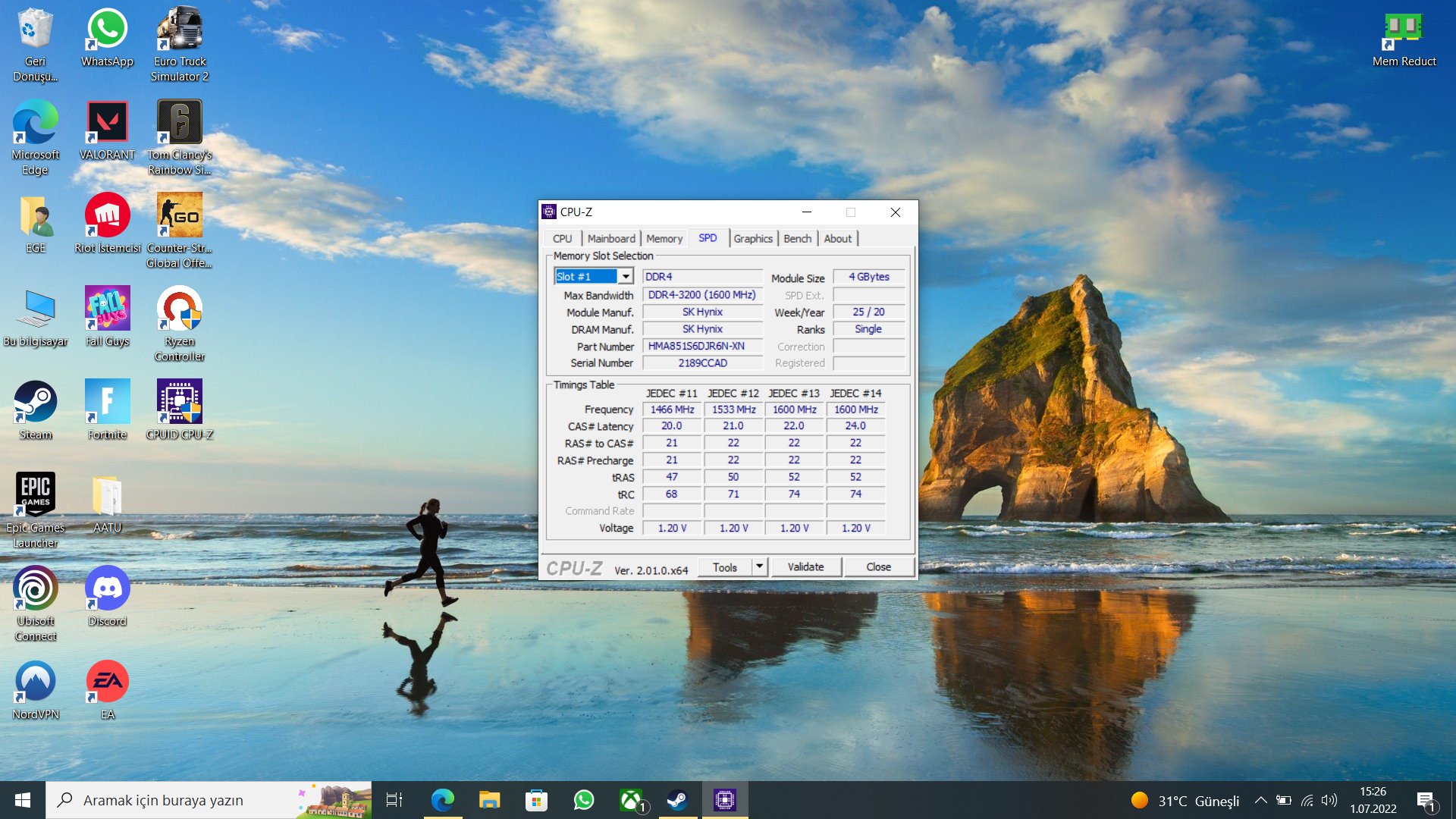Open the Recycle Bin desktop icon
Image resolution: width=1456 pixels, height=819 pixels.
tap(35, 44)
